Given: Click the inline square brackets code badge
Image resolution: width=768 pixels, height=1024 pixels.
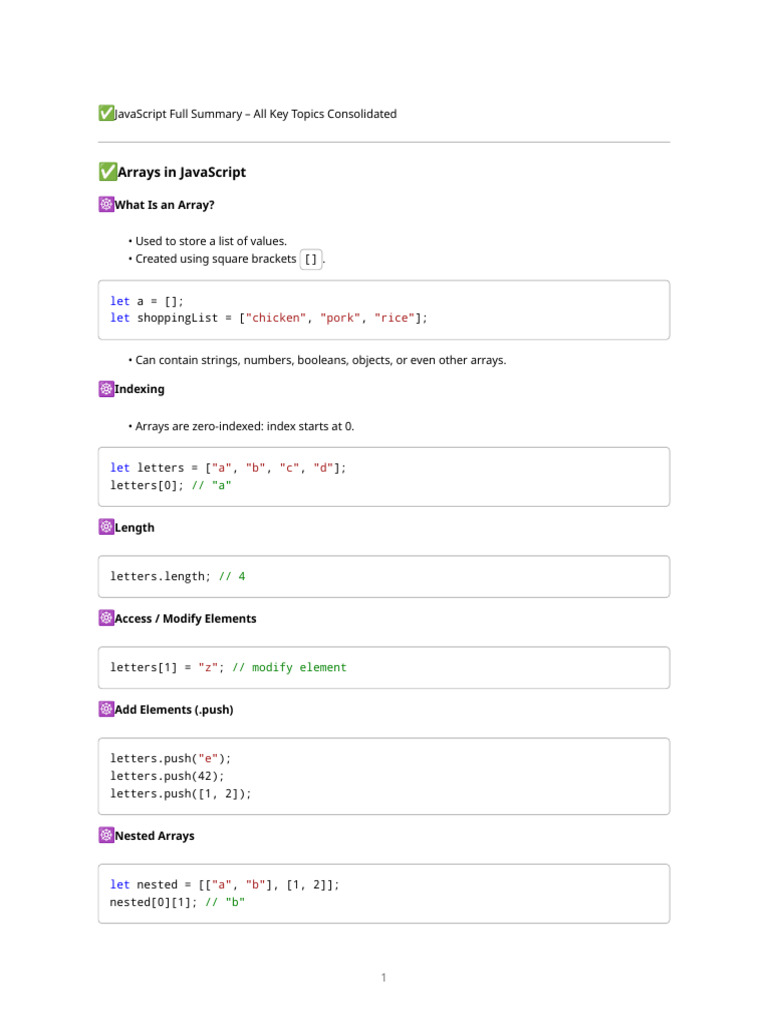Looking at the screenshot, I should pos(311,259).
